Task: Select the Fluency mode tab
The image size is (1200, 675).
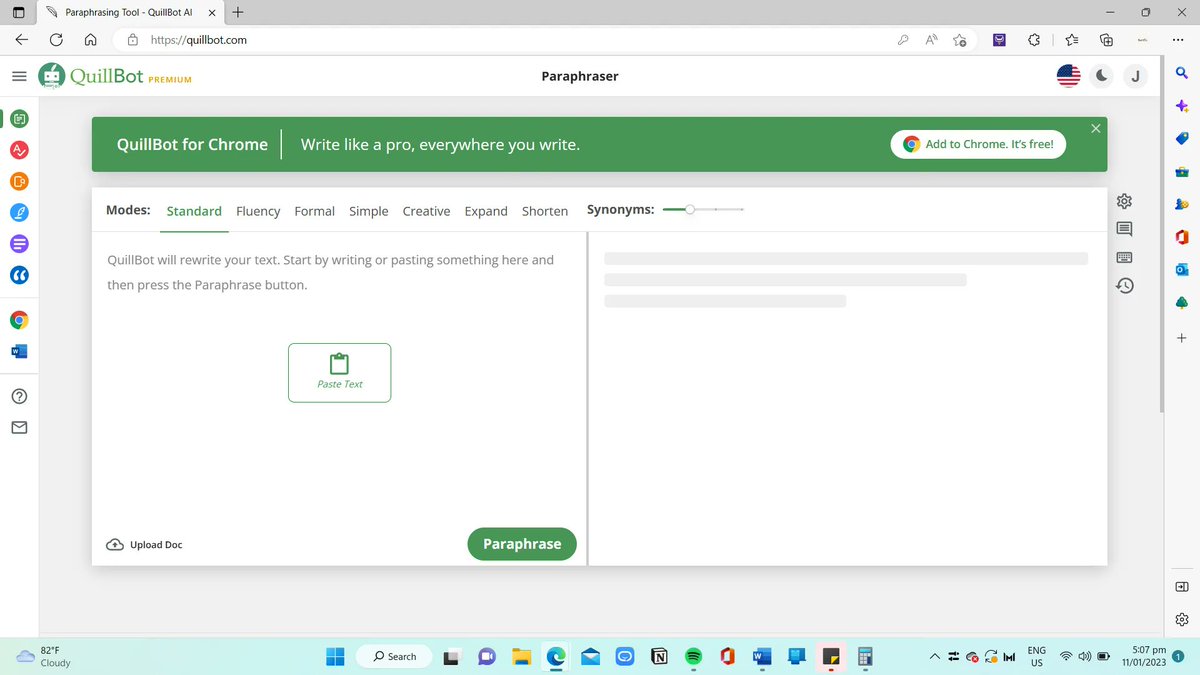Action: click(258, 211)
